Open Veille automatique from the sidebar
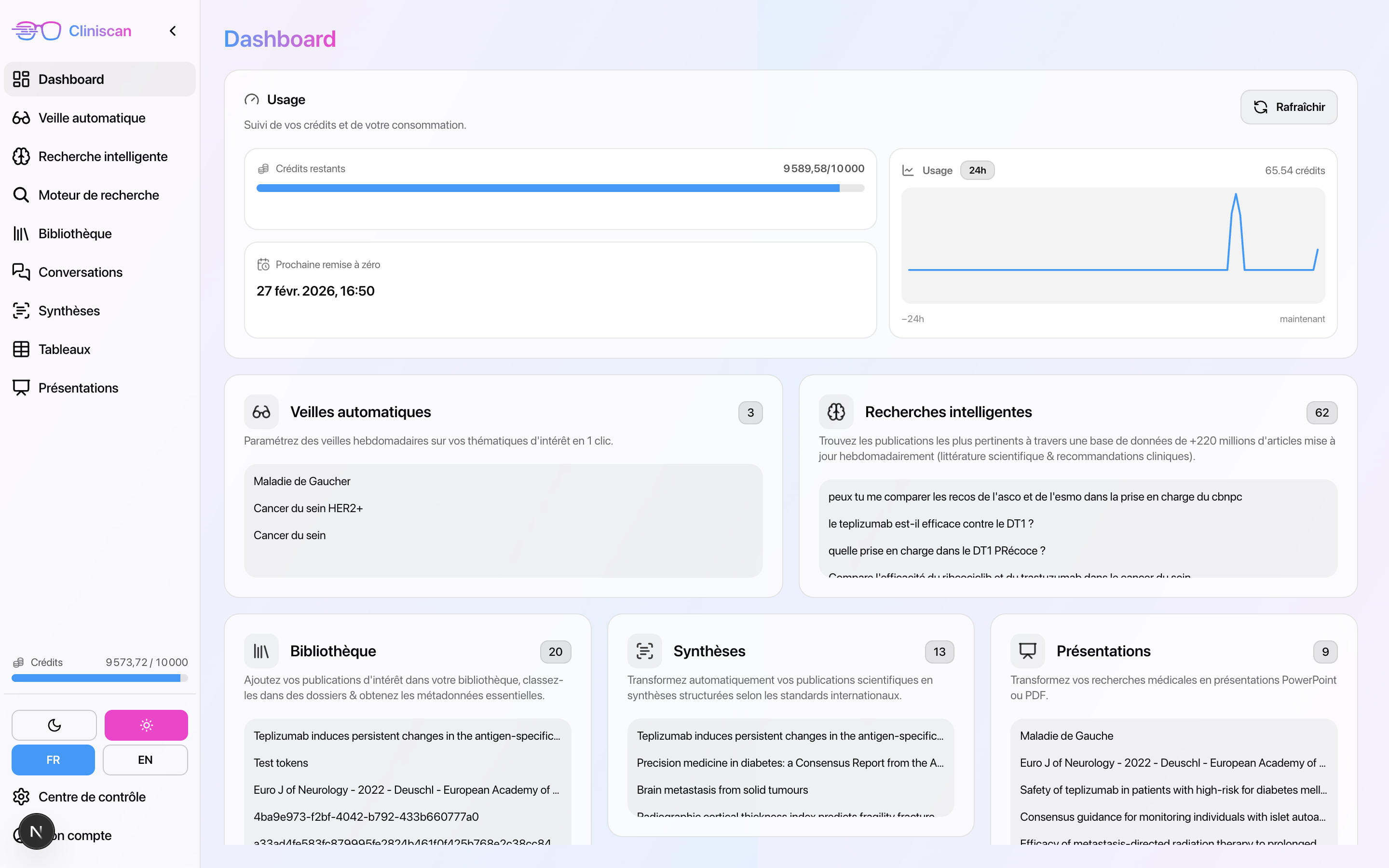The width and height of the screenshot is (1389, 868). pos(92,118)
